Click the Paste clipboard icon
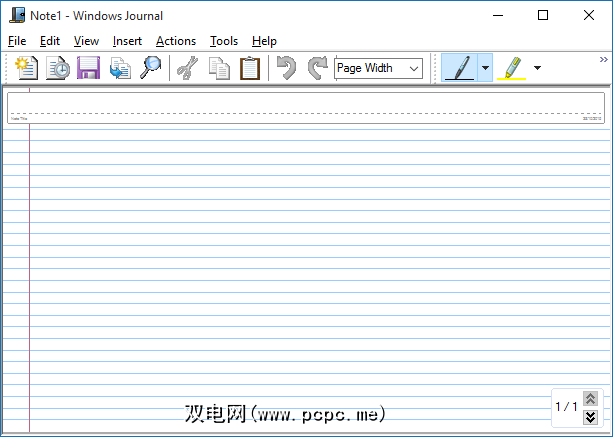 pos(250,68)
